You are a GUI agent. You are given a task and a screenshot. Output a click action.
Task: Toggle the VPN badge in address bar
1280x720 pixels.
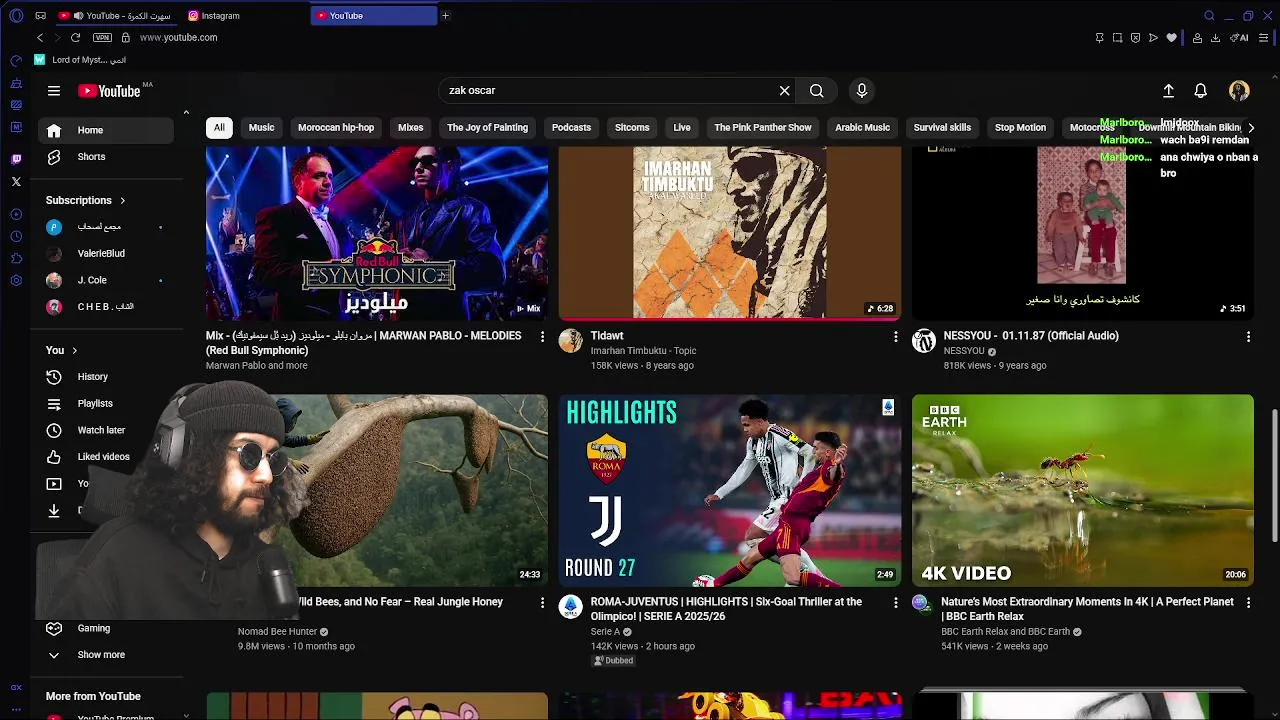102,38
